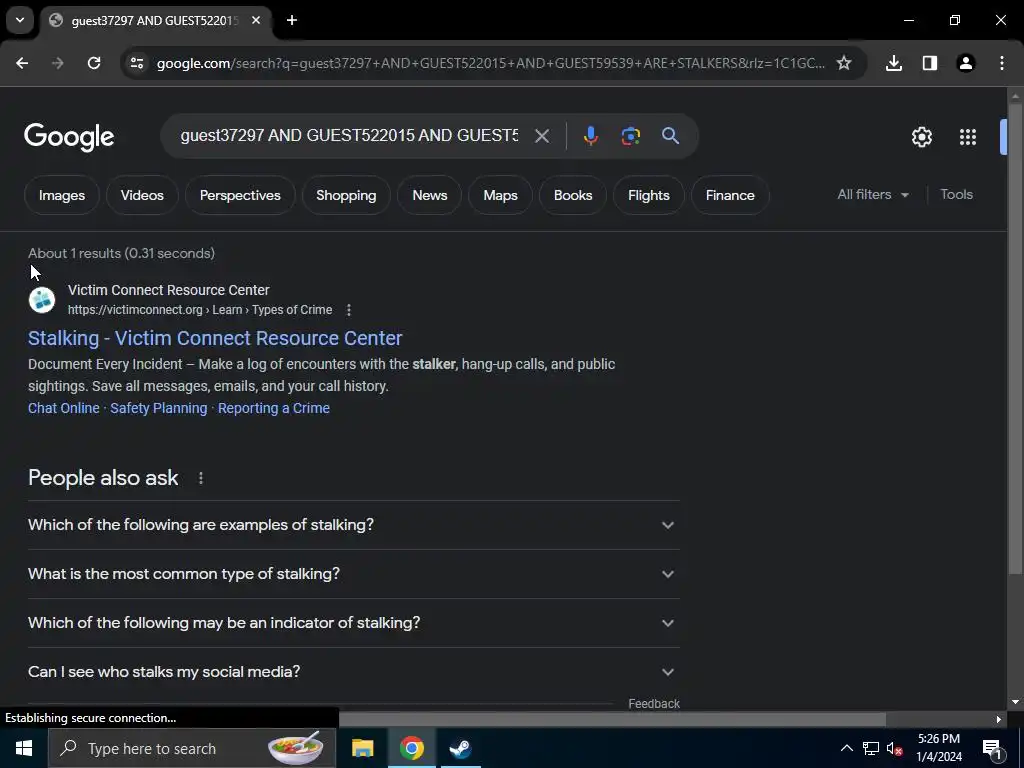Viewport: 1024px width, 768px height.
Task: Open Steam from the taskbar
Action: click(x=460, y=748)
